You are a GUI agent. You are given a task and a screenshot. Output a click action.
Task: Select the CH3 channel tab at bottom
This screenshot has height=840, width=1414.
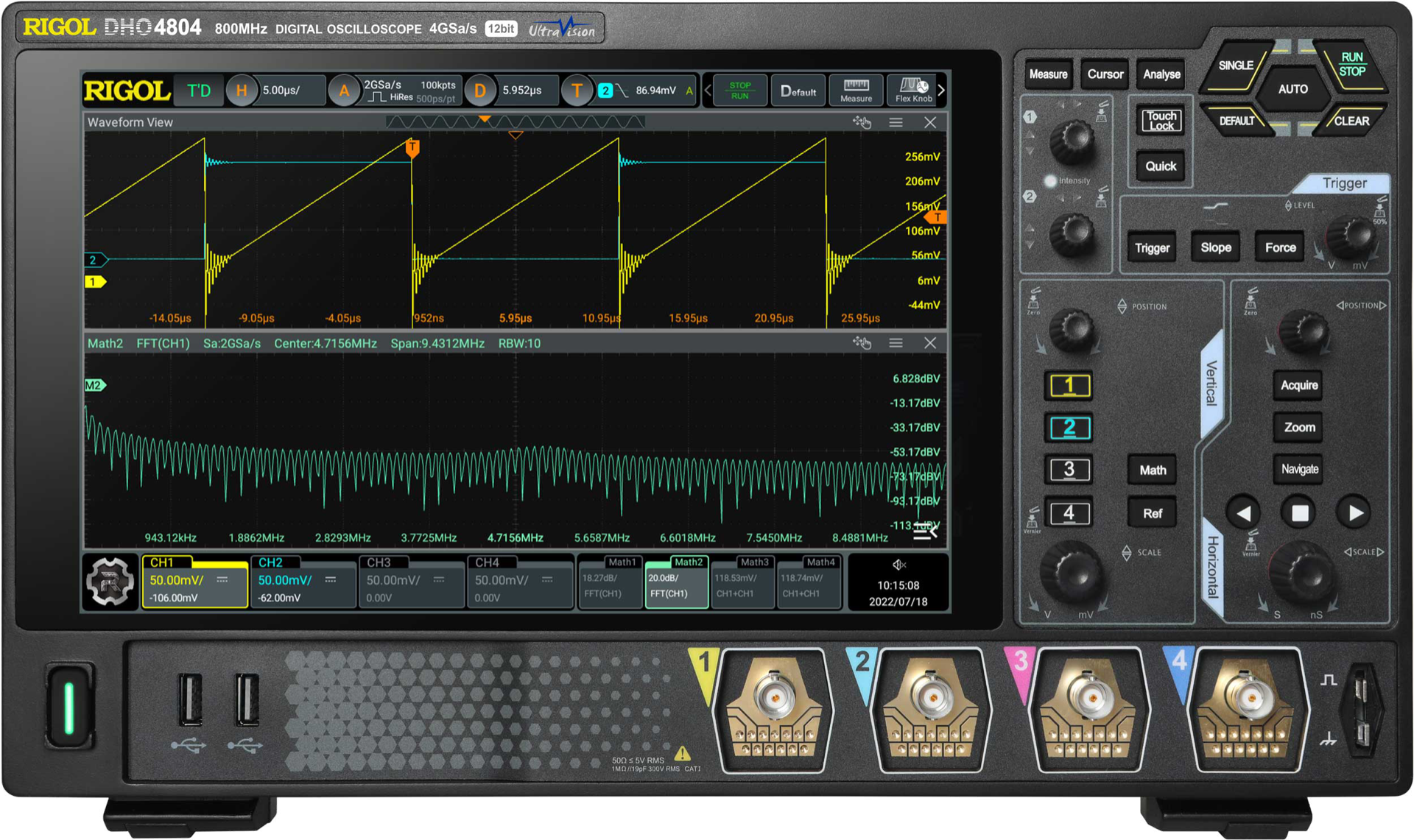click(412, 582)
